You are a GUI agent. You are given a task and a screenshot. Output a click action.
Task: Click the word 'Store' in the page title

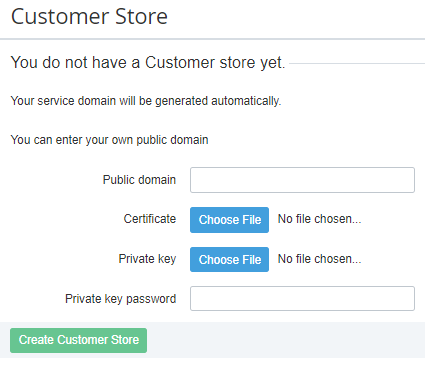point(141,17)
